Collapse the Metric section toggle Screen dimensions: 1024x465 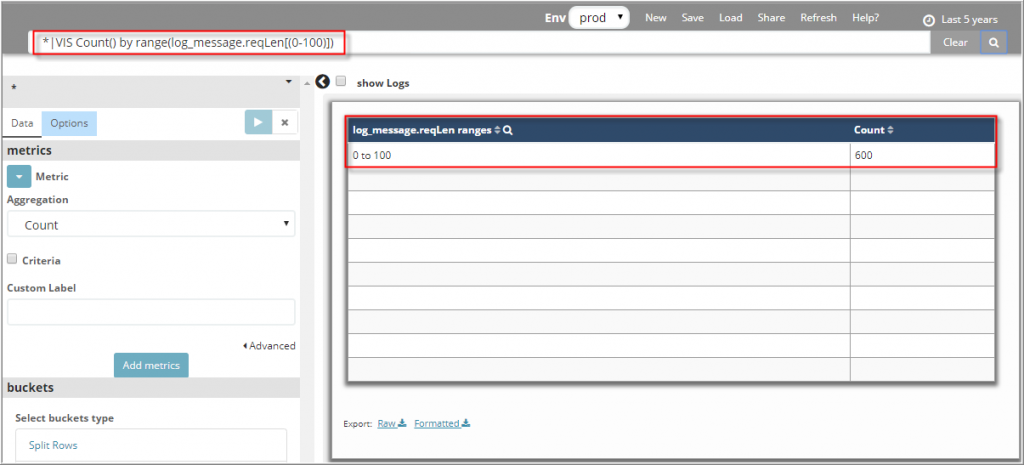tap(19, 176)
